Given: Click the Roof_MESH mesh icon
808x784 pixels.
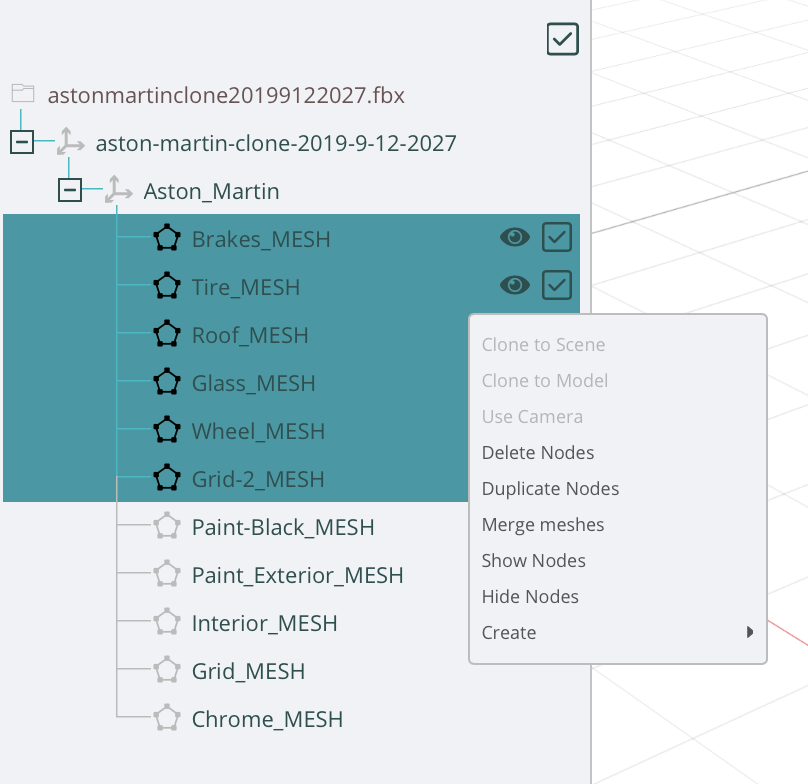Looking at the screenshot, I should [166, 335].
